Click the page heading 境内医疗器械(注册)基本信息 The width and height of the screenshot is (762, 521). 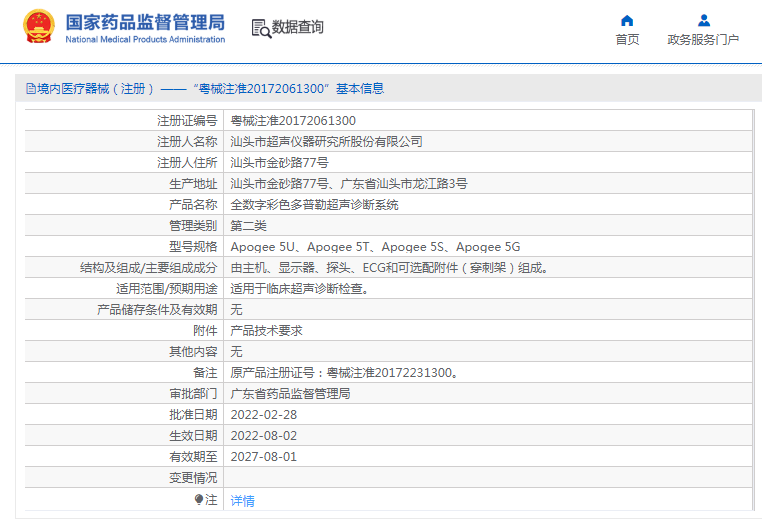tap(205, 88)
